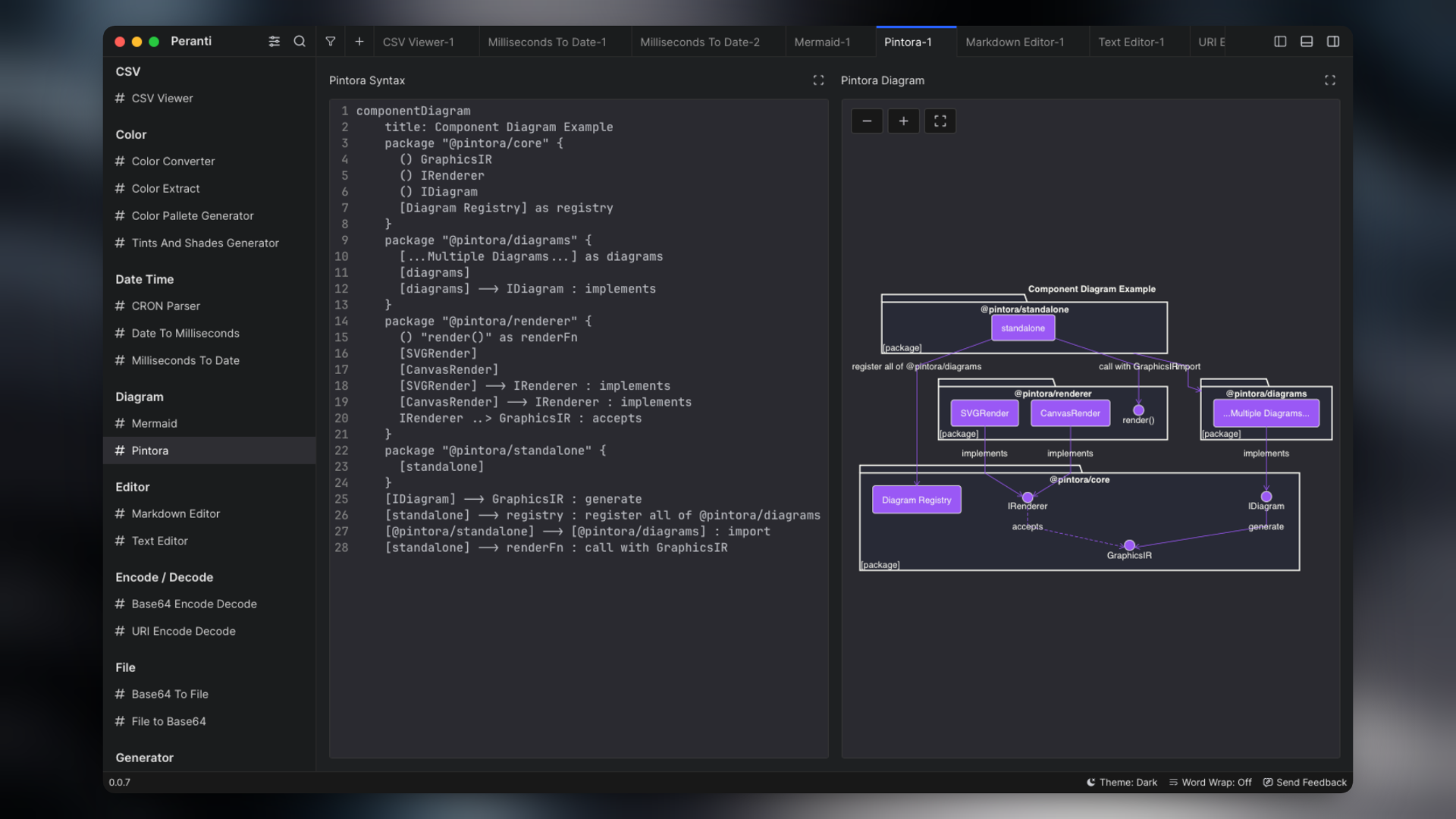Open File to Base64 tool
The width and height of the screenshot is (1456, 819).
click(209, 722)
